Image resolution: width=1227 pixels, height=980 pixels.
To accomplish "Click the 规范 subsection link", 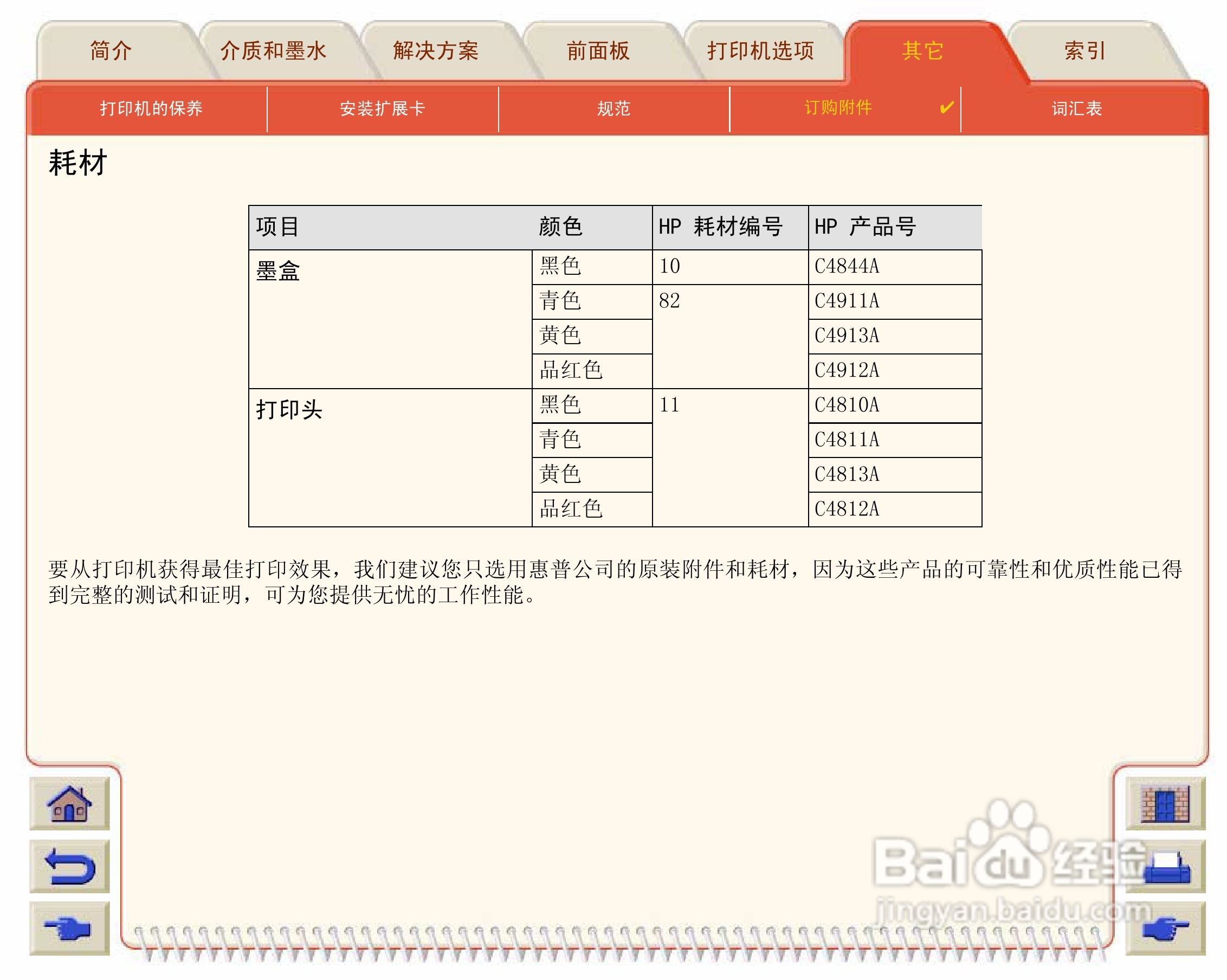I will coord(613,108).
